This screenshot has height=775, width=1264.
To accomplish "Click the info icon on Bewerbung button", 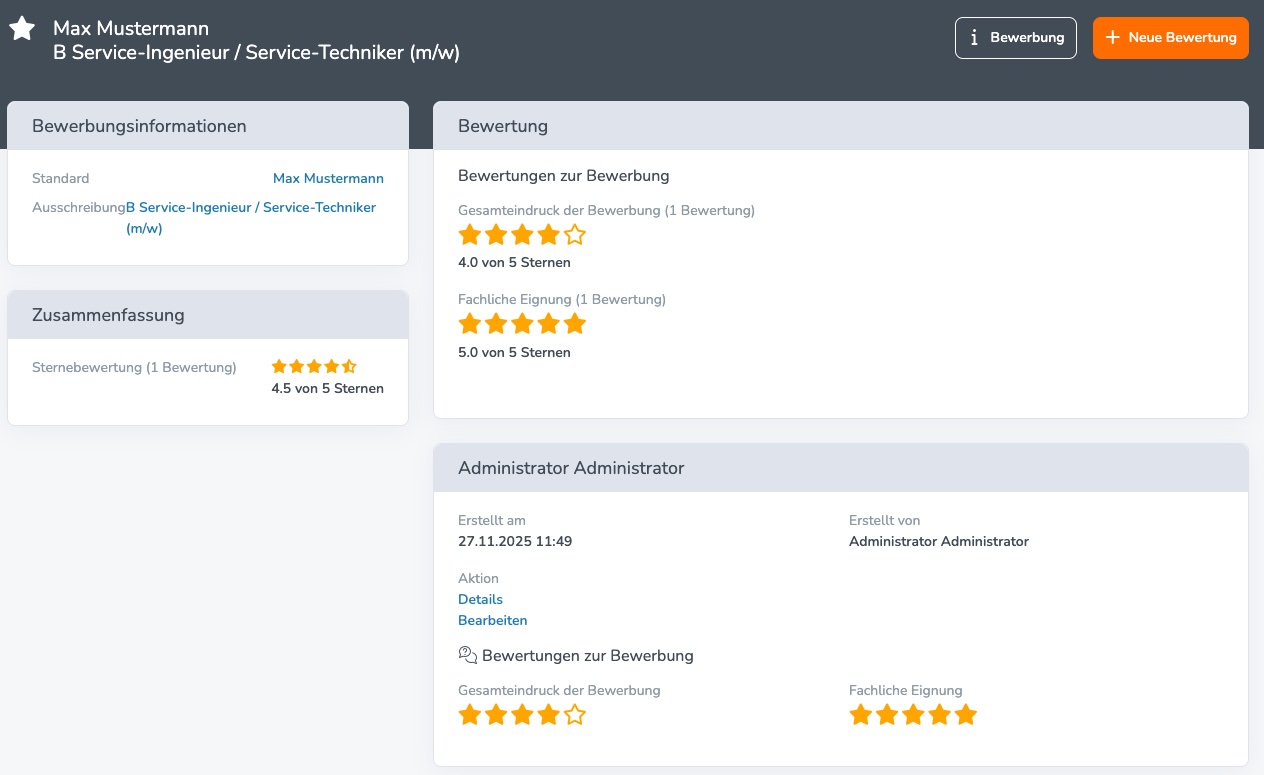I will click(974, 38).
